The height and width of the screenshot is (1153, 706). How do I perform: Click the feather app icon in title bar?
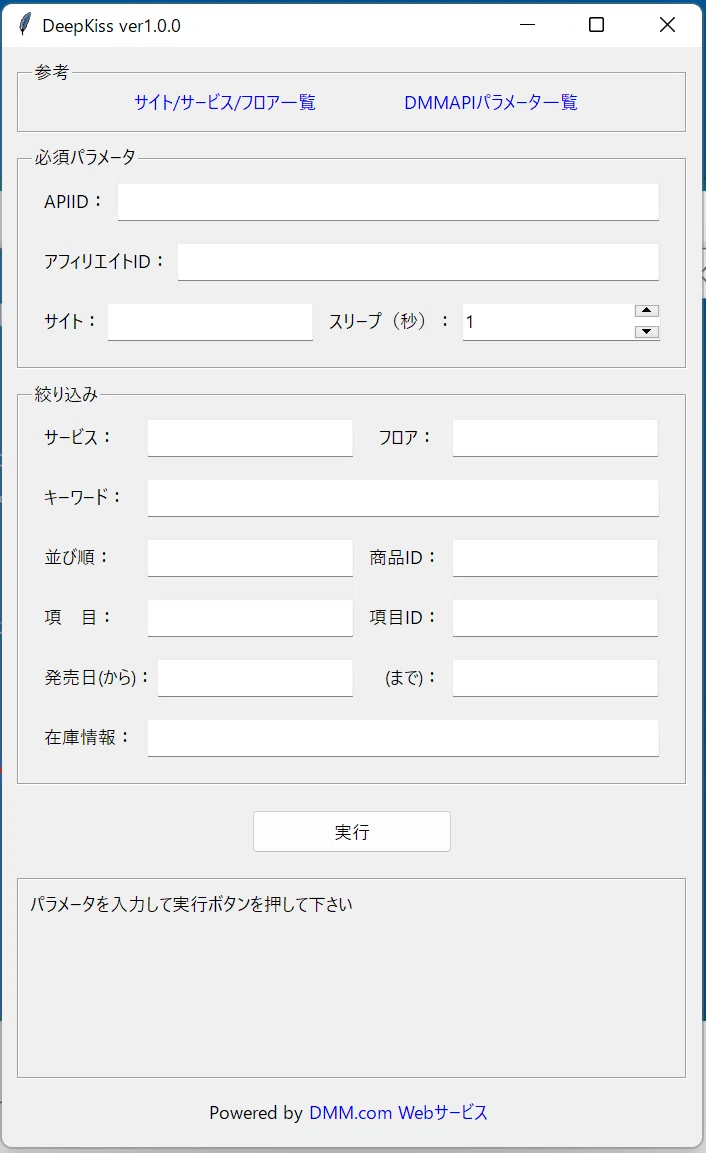click(25, 25)
